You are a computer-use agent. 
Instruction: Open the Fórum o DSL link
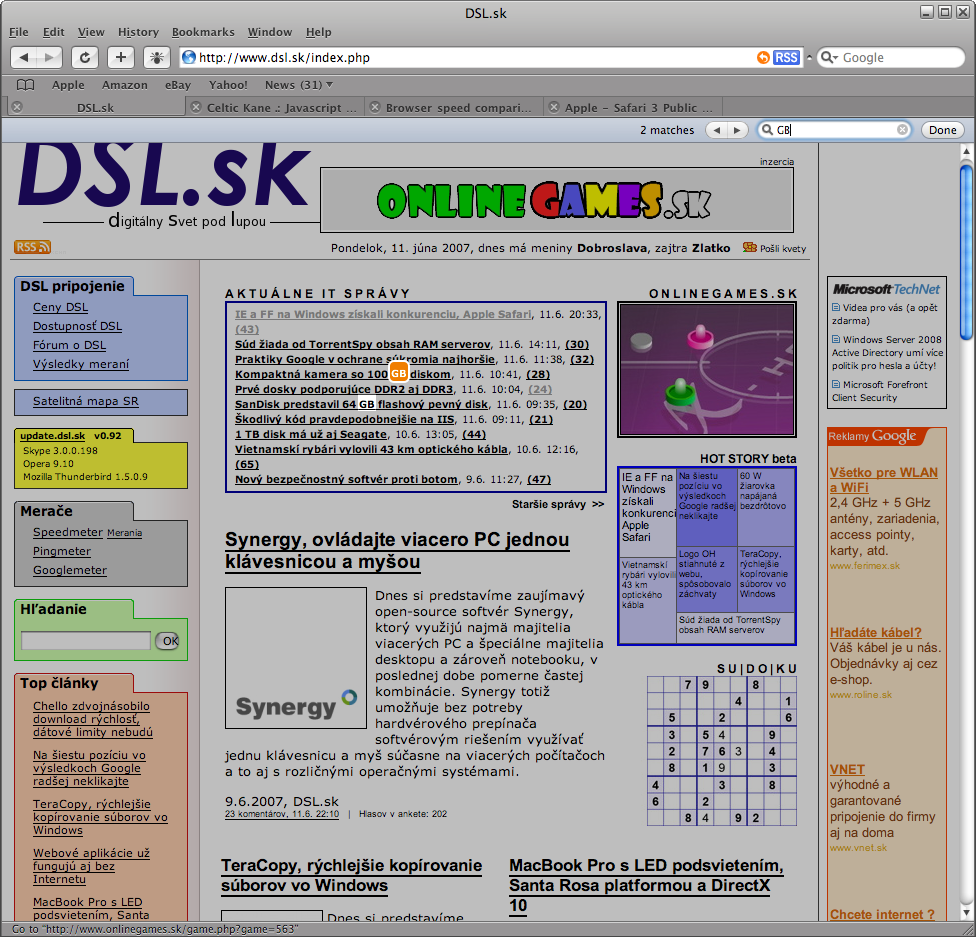(69, 345)
